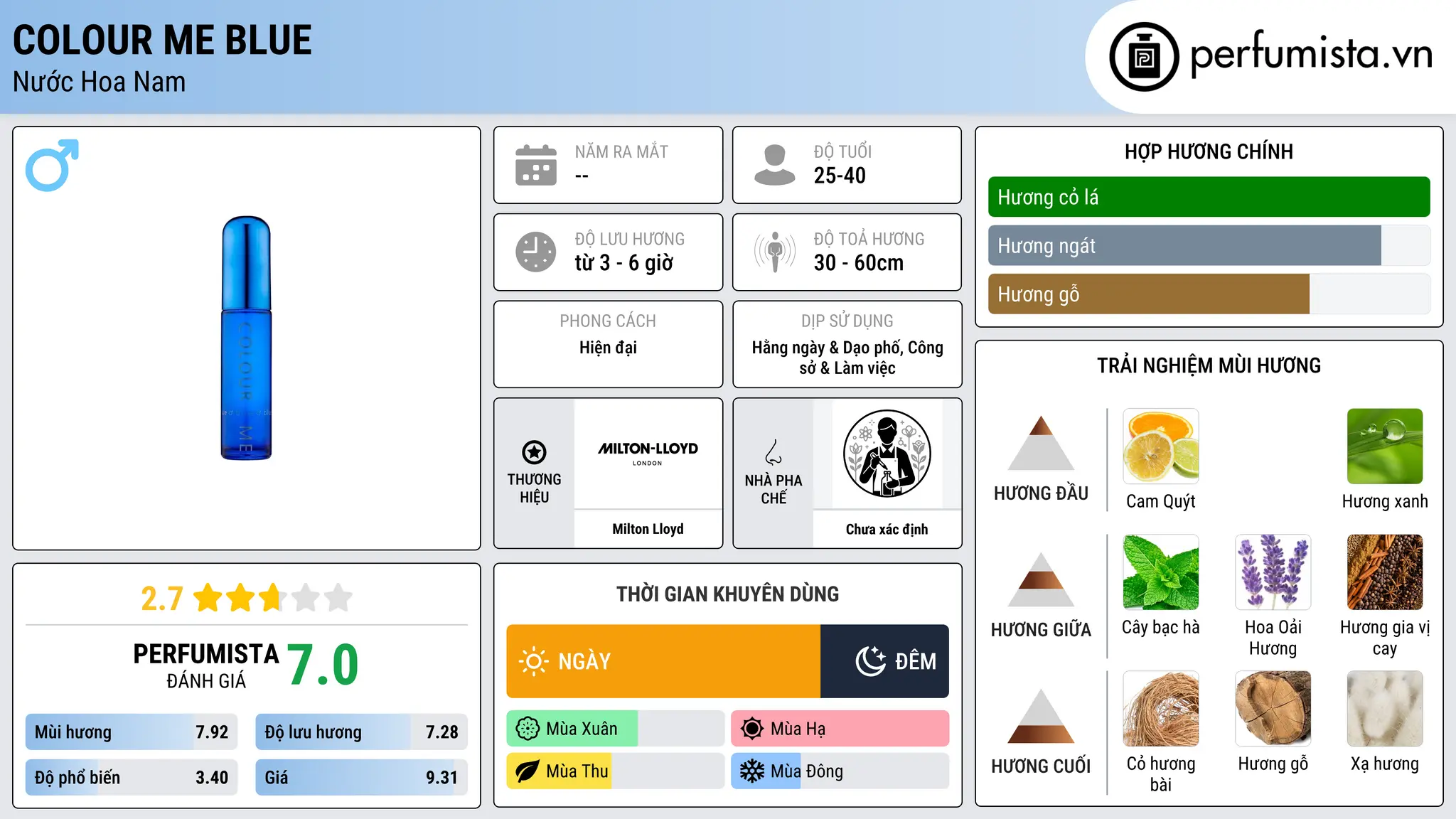Select the brown Hương gỗ accord bar

pyautogui.click(x=1209, y=294)
